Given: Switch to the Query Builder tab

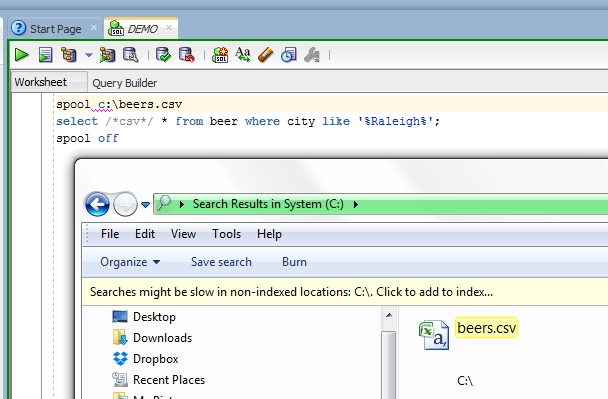Looking at the screenshot, I should point(124,83).
